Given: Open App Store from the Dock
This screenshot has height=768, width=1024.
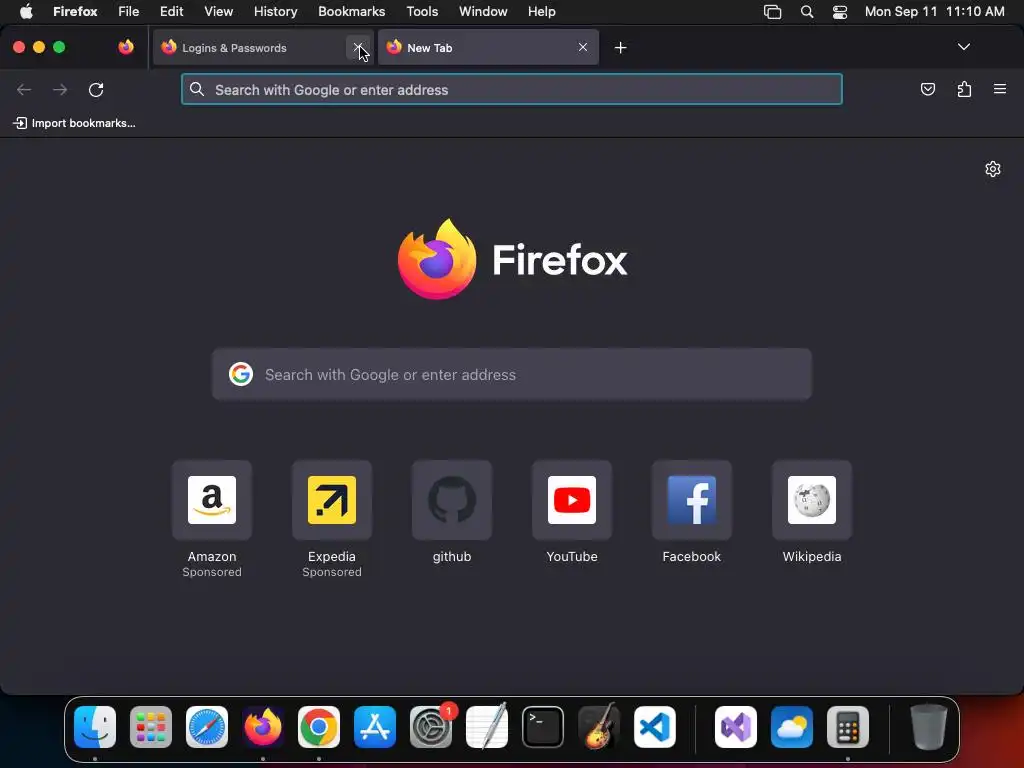Looking at the screenshot, I should pyautogui.click(x=375, y=727).
